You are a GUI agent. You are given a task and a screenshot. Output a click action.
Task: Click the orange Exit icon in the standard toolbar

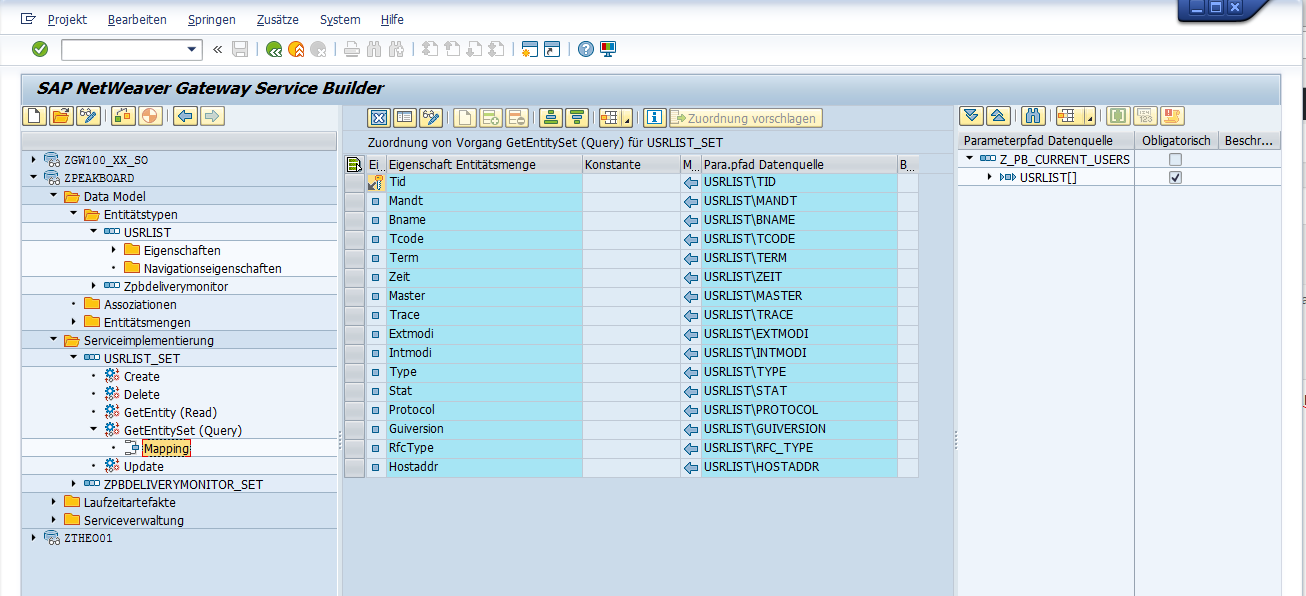(296, 49)
